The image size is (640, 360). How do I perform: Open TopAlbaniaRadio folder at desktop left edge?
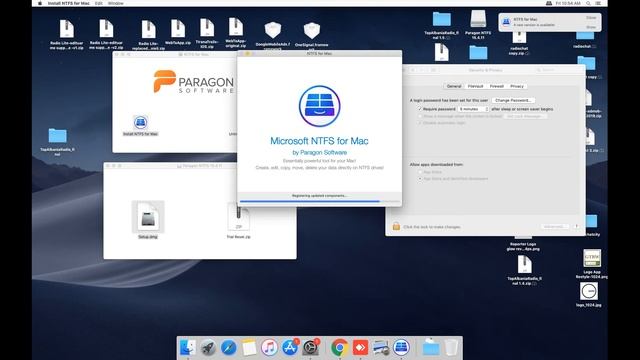[58, 136]
